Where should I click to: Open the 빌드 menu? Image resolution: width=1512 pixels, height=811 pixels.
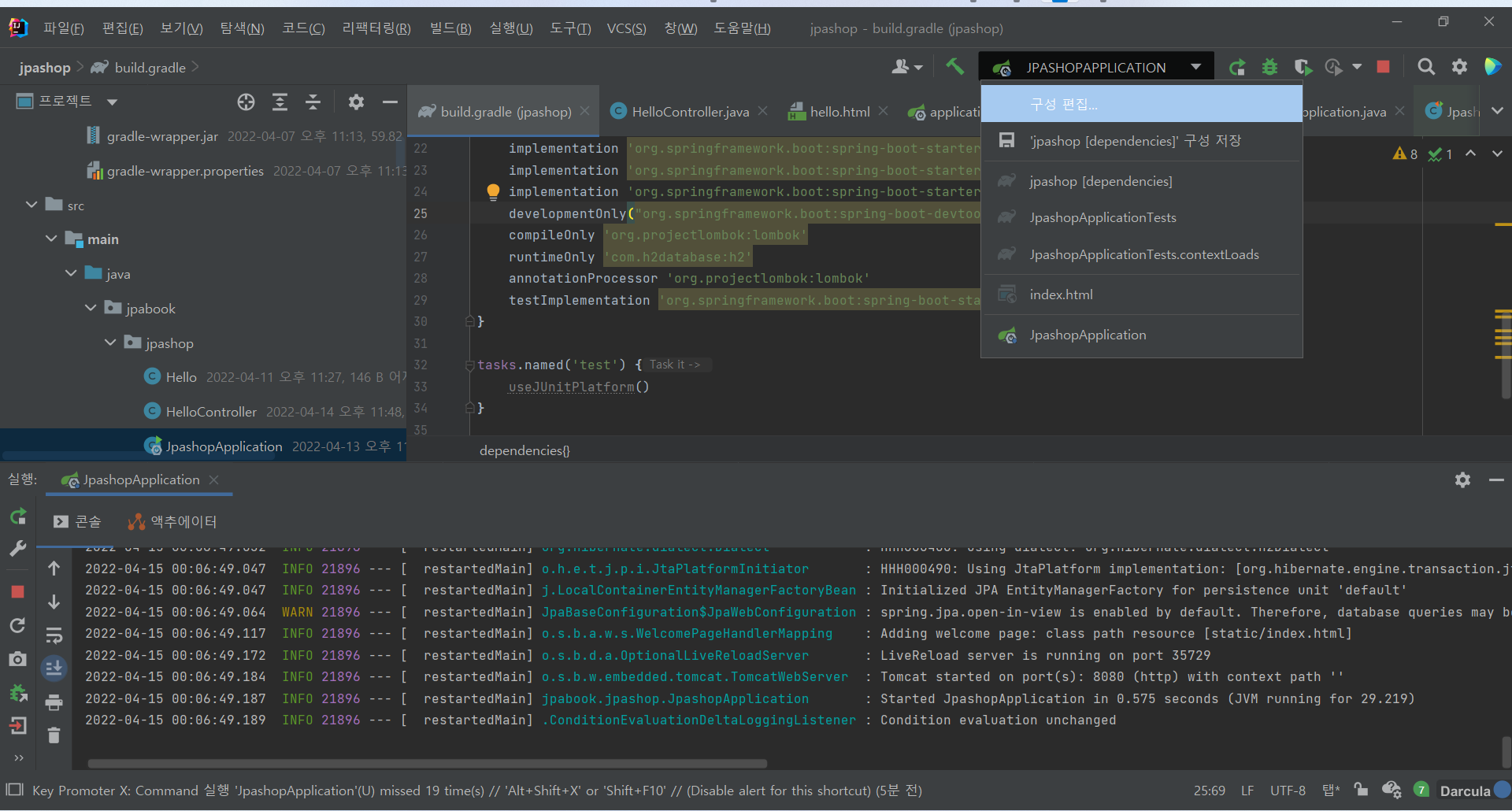(450, 28)
